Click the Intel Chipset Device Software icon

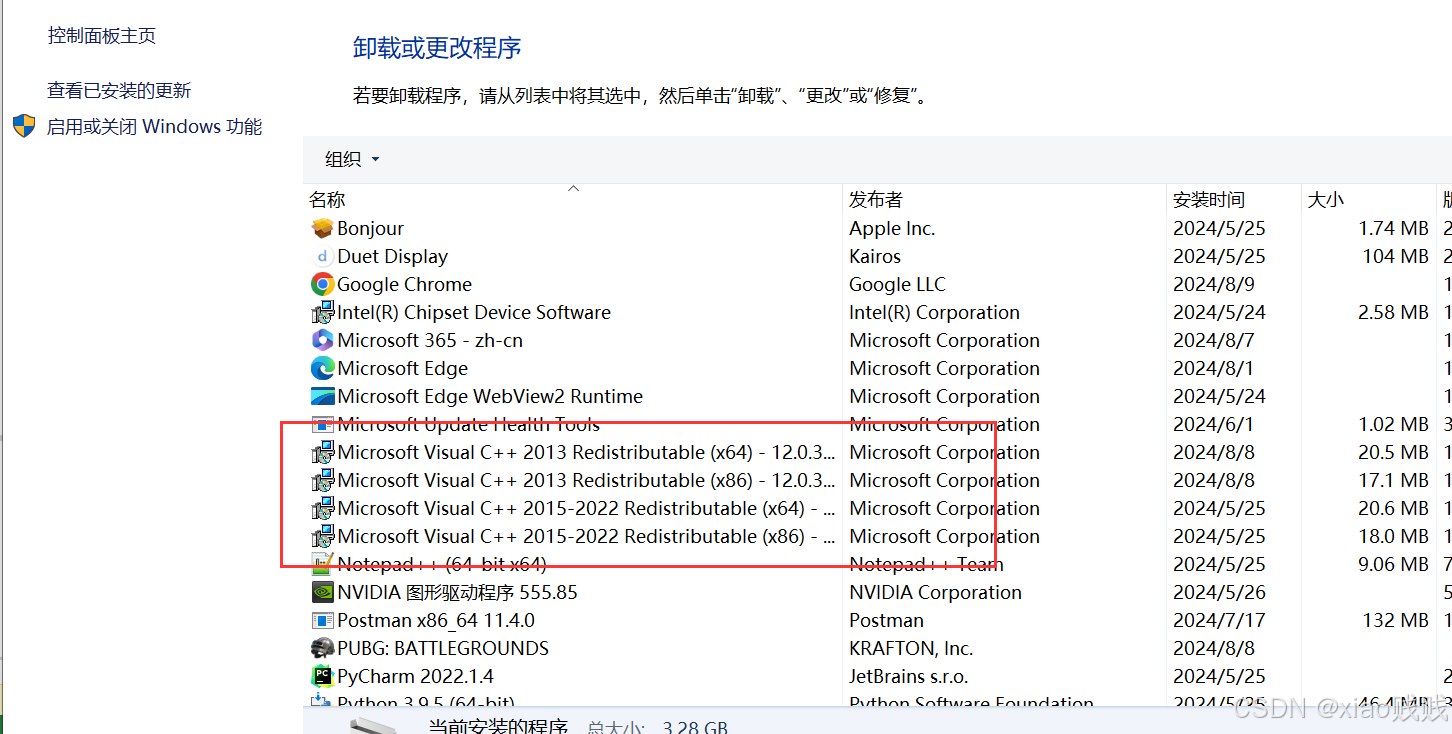pos(322,312)
